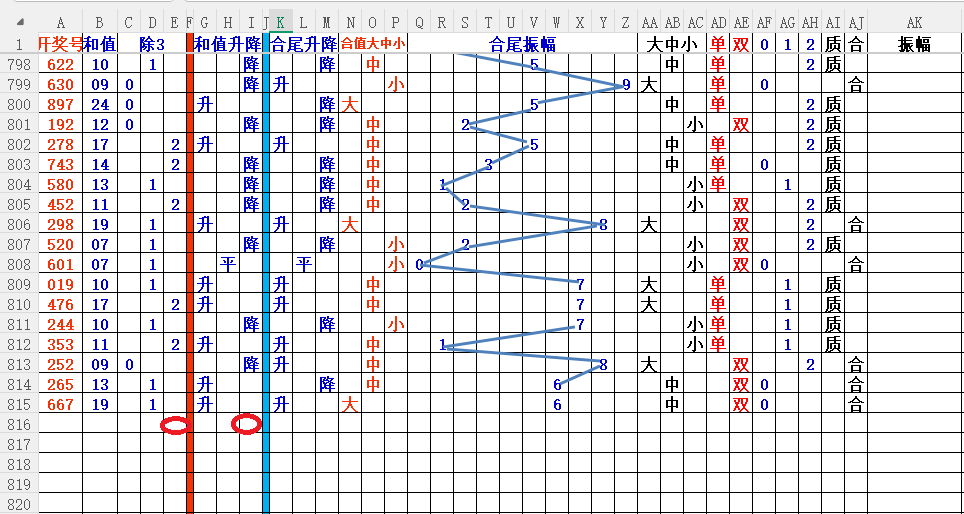Click the empty cell A816 below 667
The image size is (964, 514).
coord(60,424)
